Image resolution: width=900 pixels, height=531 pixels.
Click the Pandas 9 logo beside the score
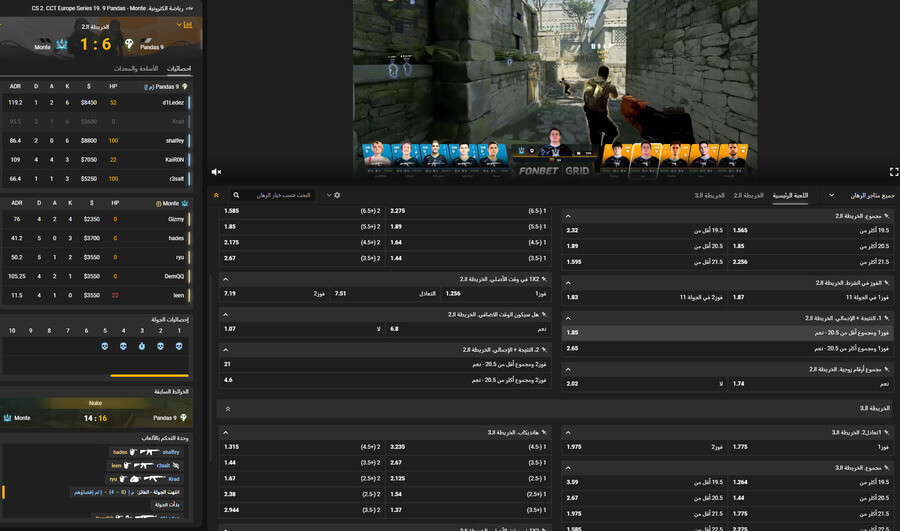coord(129,44)
